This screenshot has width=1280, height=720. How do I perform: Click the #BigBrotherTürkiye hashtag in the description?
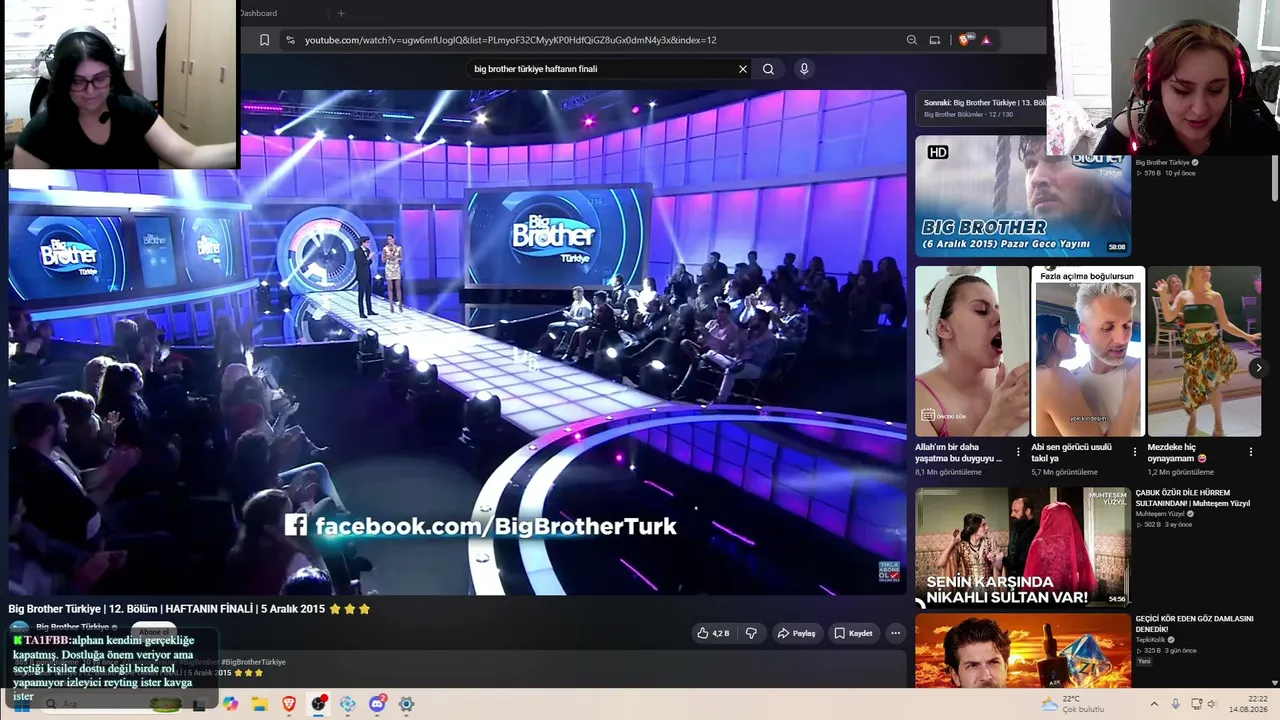coord(253,662)
